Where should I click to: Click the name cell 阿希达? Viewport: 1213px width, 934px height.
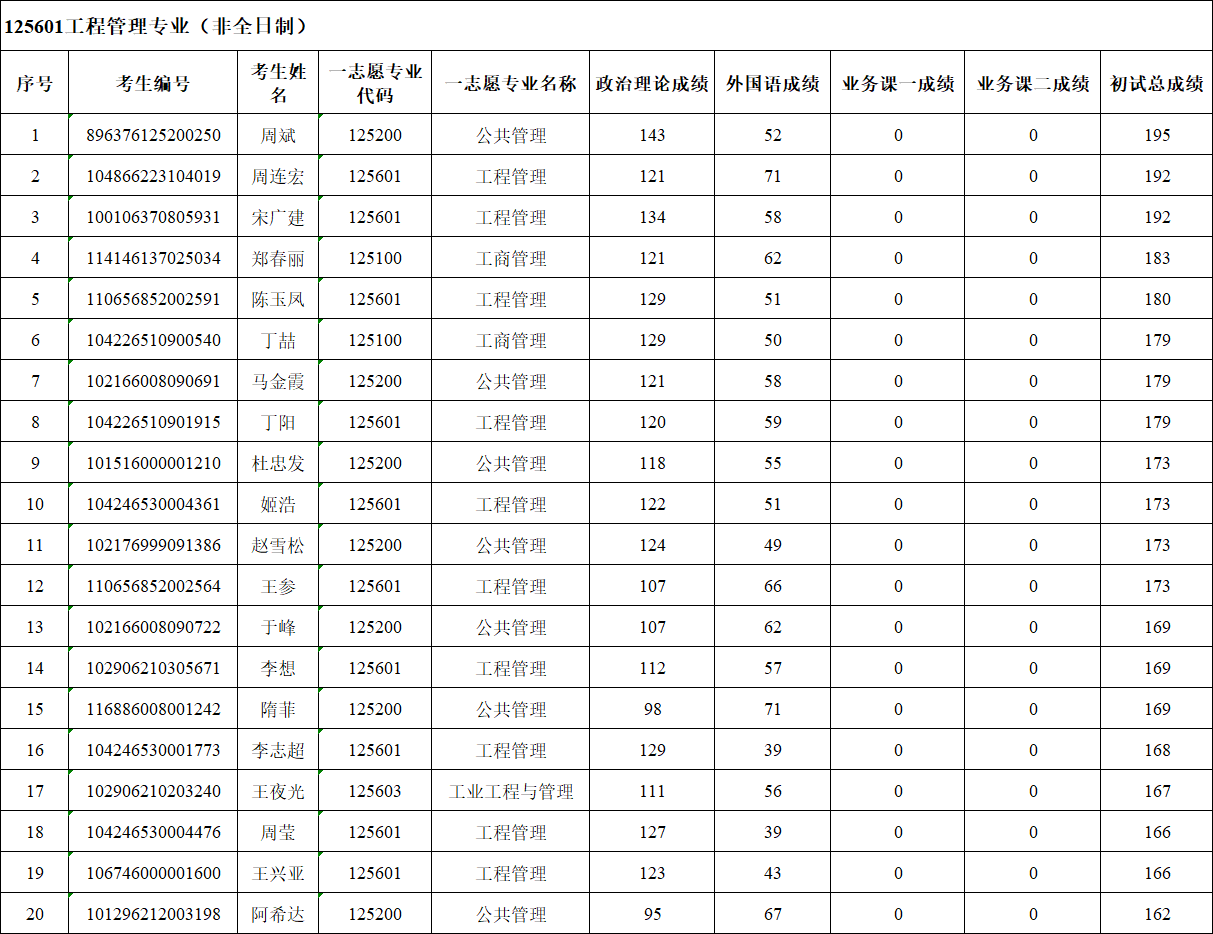278,915
